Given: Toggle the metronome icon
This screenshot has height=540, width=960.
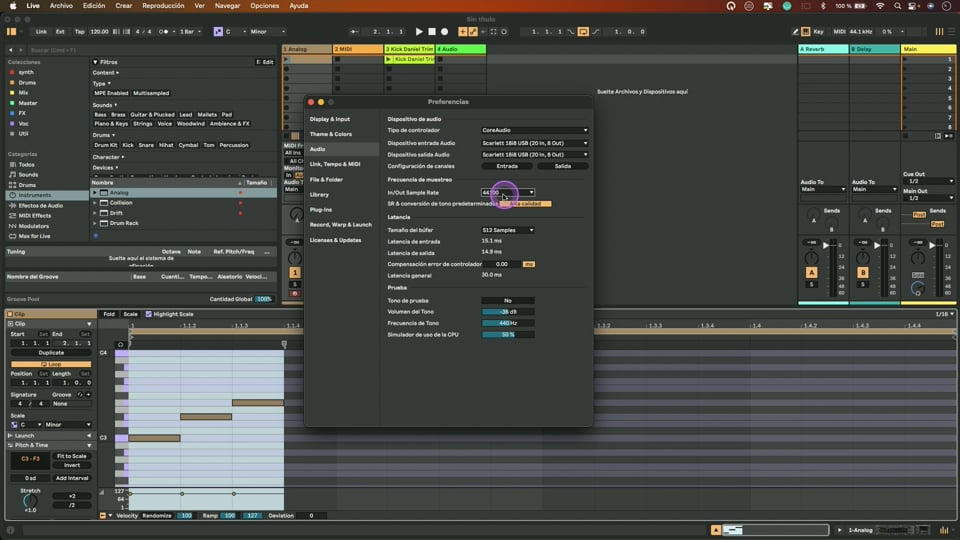Looking at the screenshot, I should [x=163, y=31].
